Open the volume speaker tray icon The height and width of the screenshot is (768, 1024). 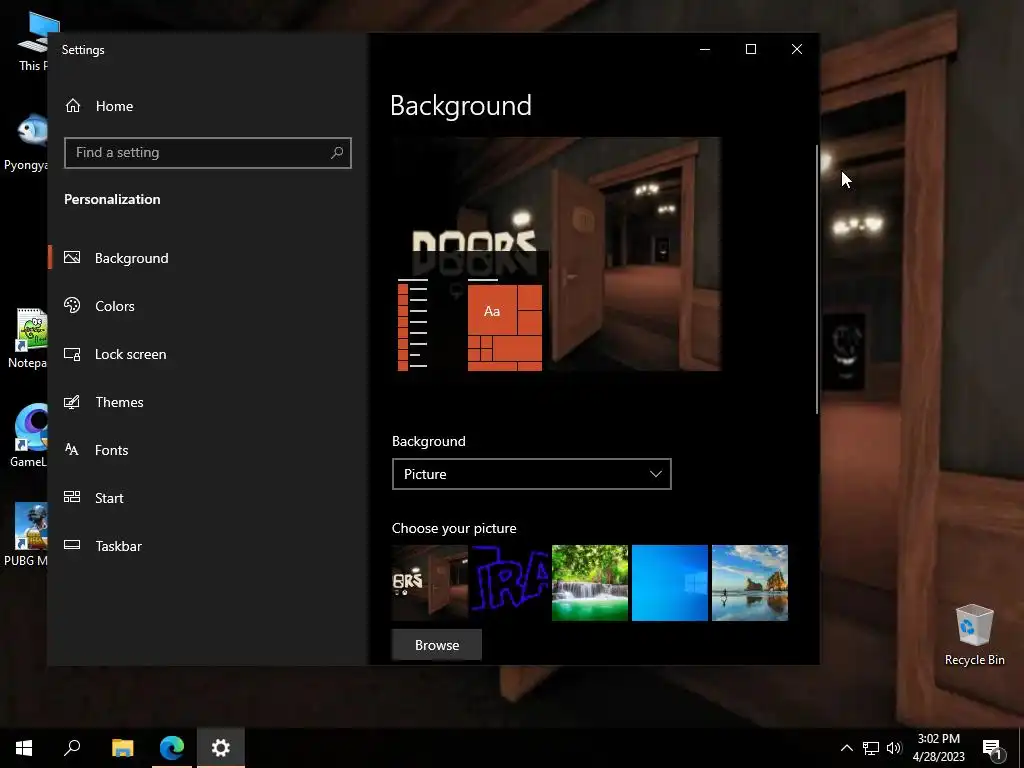(894, 748)
